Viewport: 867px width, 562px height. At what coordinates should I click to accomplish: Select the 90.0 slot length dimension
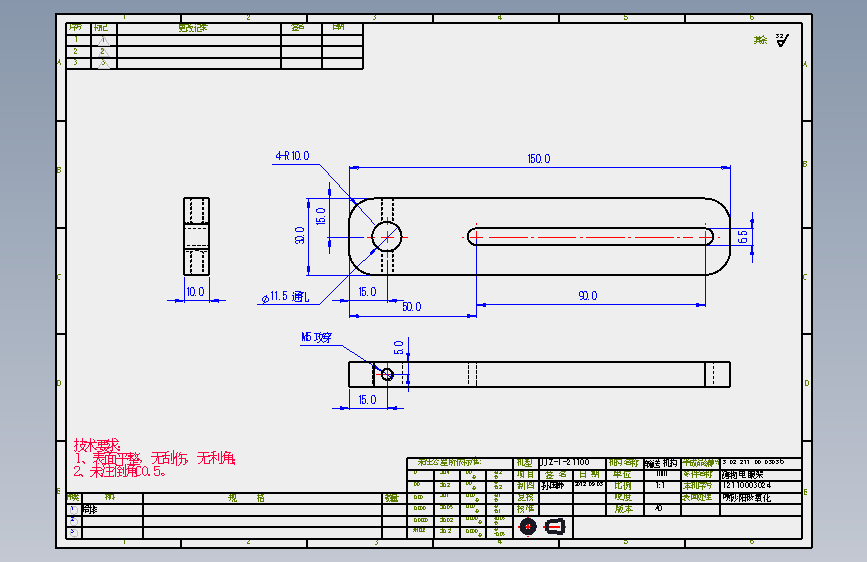(588, 296)
